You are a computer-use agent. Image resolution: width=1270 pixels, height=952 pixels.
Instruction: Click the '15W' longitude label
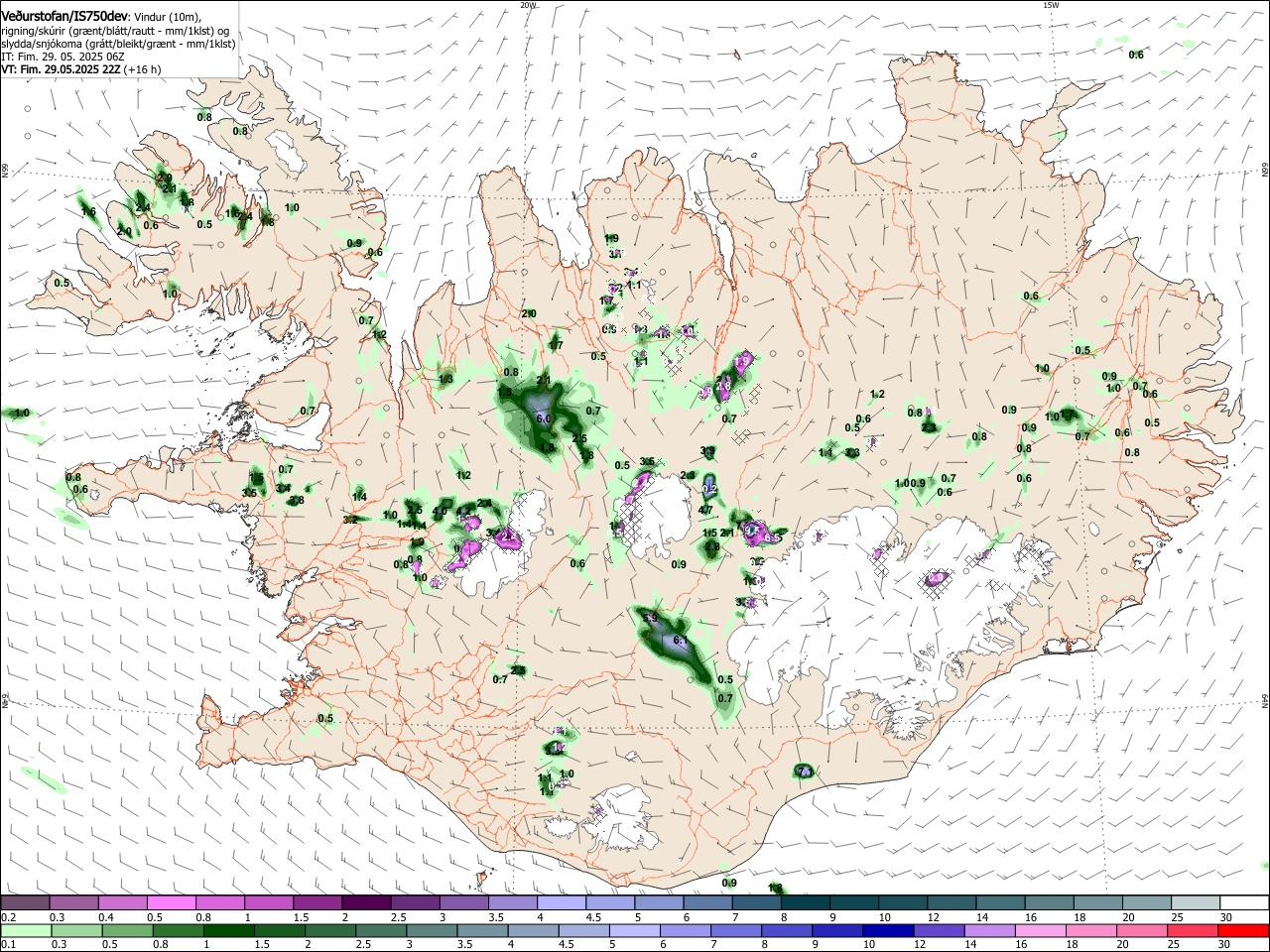(x=1051, y=5)
